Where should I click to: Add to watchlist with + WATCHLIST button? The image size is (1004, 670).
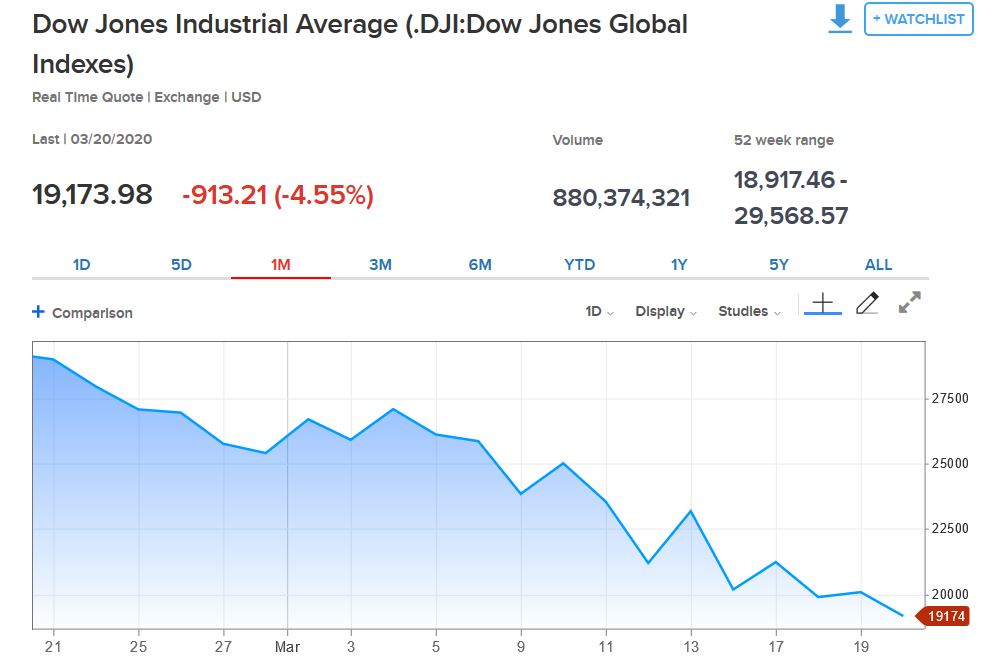coord(918,19)
